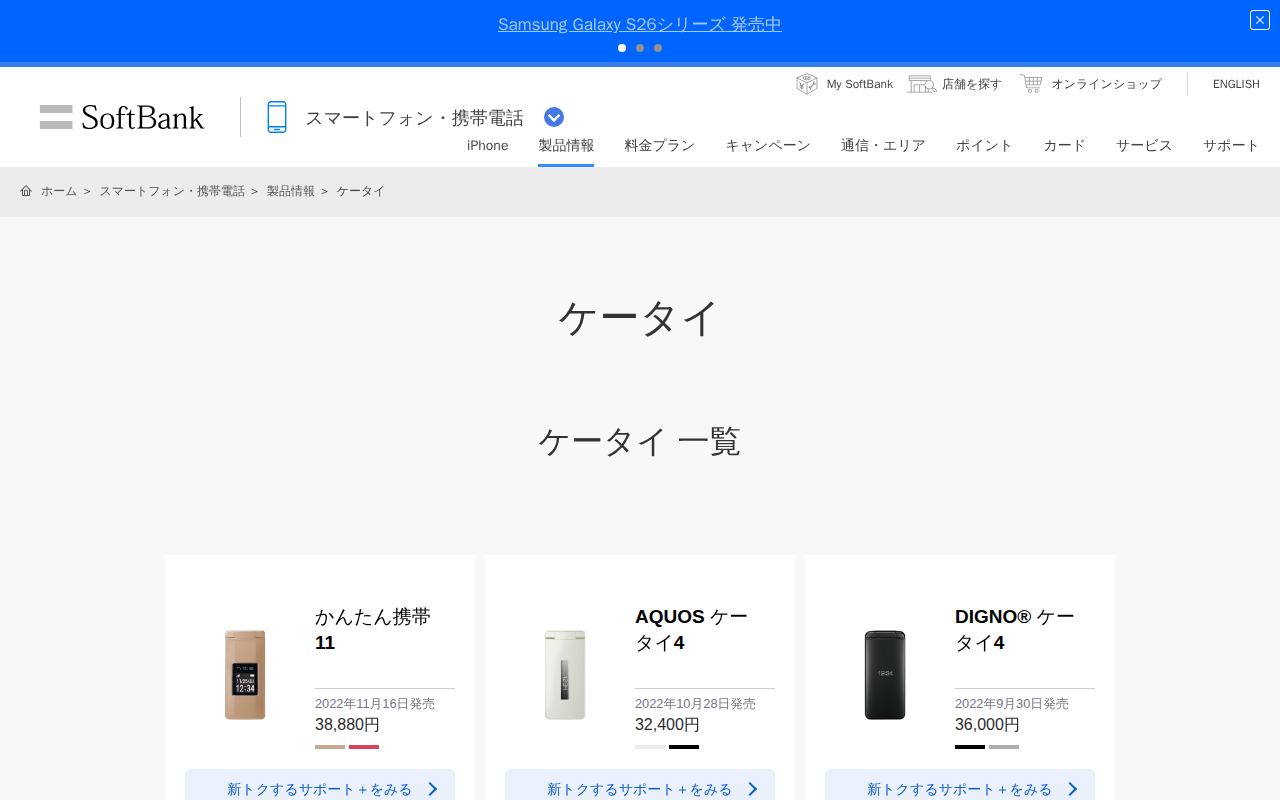Click the smartphone icon beside スマートフォン・携帯電話
The image size is (1280, 800).
click(277, 117)
